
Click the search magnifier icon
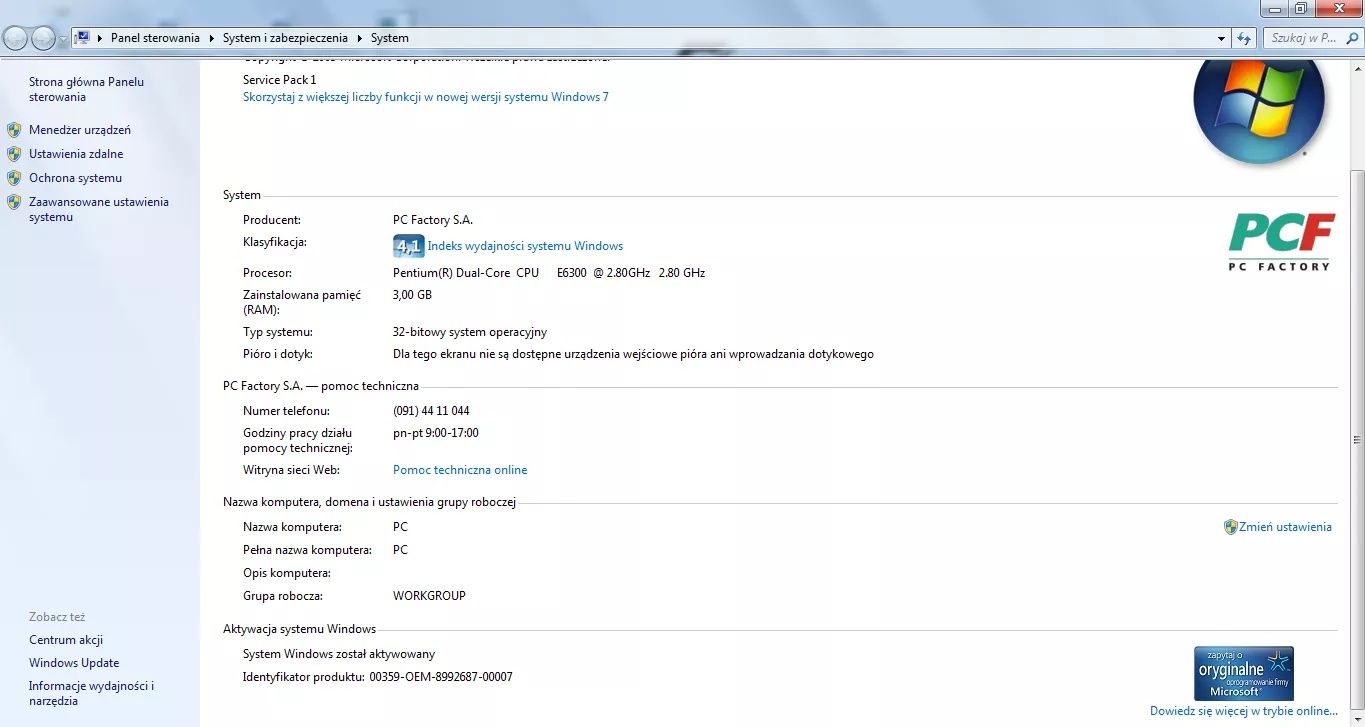pos(1353,38)
